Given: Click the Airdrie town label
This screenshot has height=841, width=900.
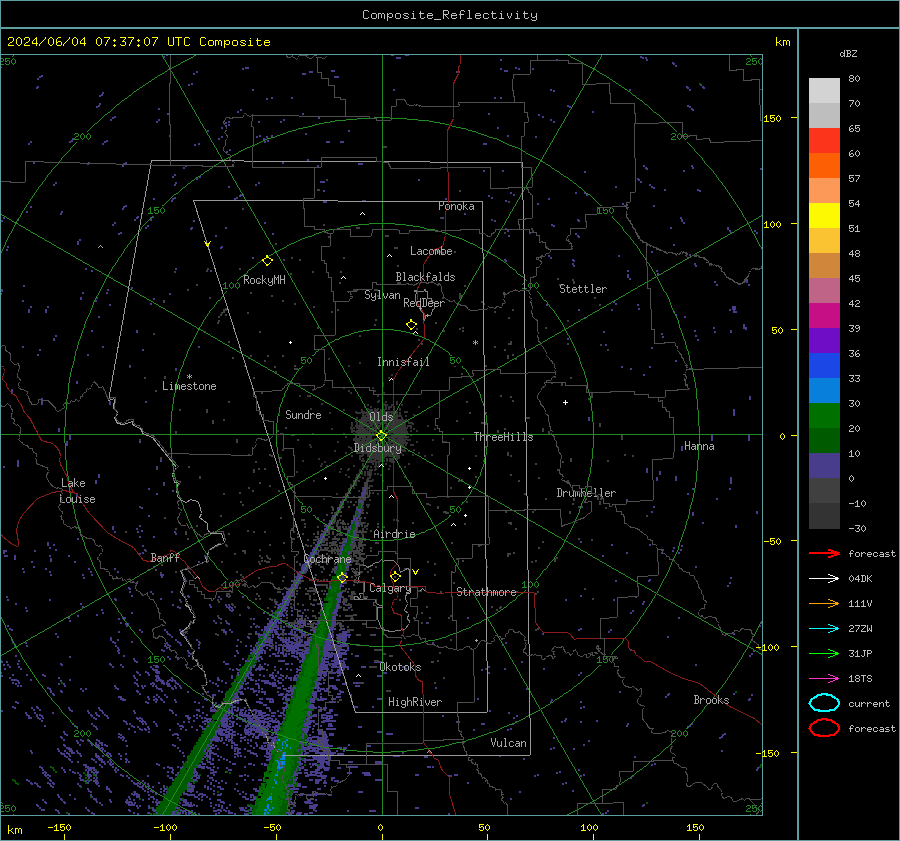Looking at the screenshot, I should point(394,534).
